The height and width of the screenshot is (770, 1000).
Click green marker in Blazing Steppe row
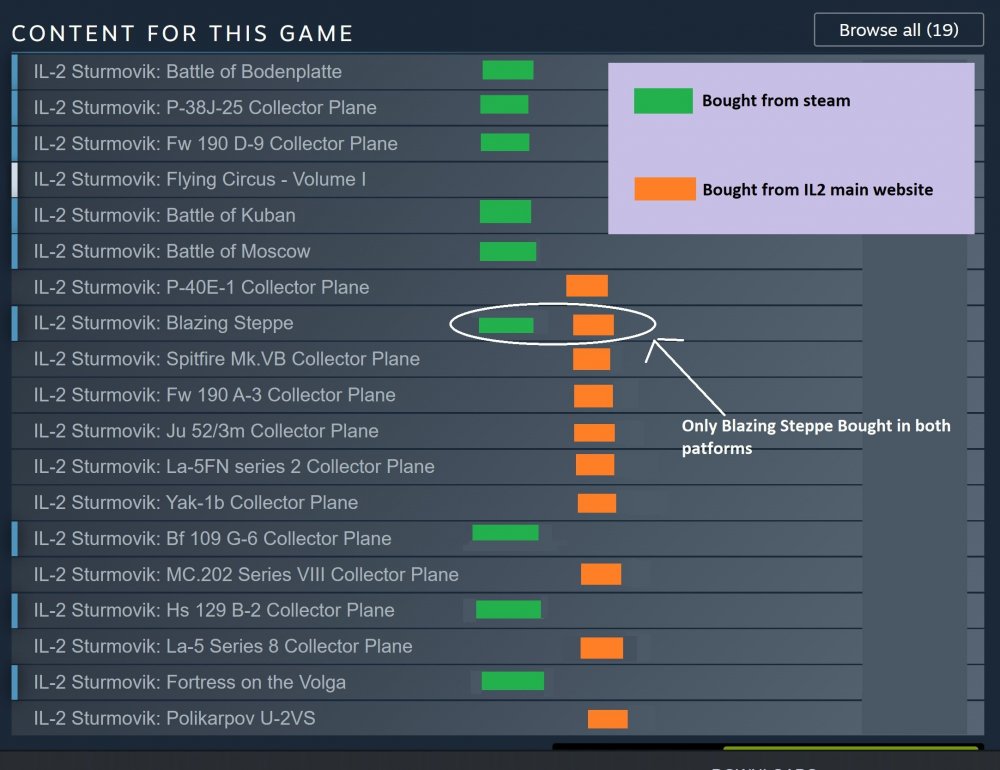coord(506,325)
